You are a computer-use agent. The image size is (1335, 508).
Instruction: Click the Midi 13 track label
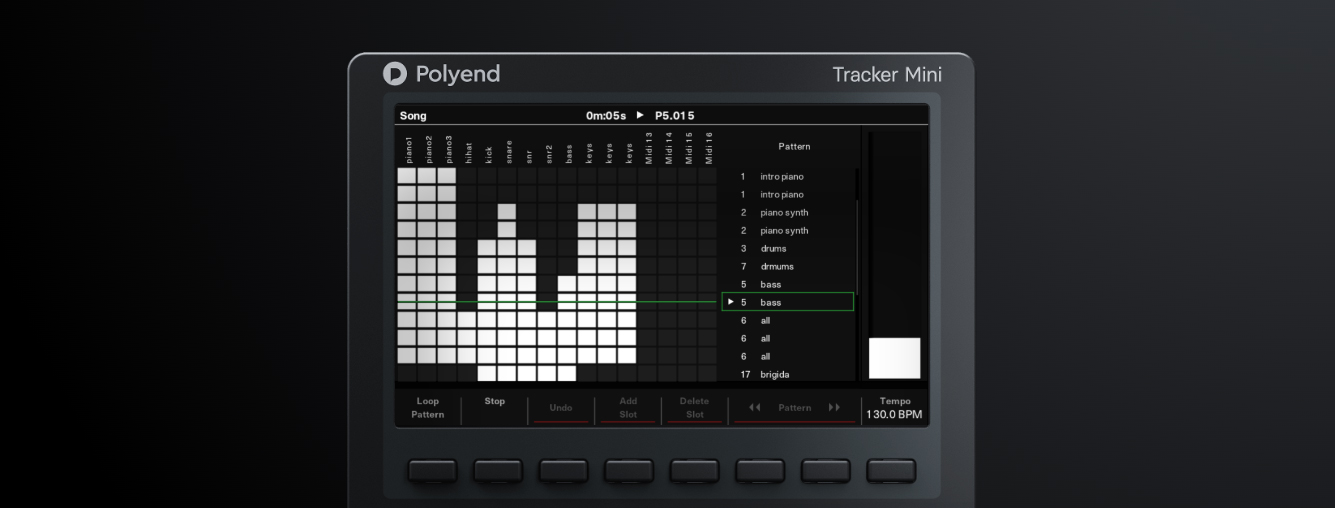click(648, 148)
